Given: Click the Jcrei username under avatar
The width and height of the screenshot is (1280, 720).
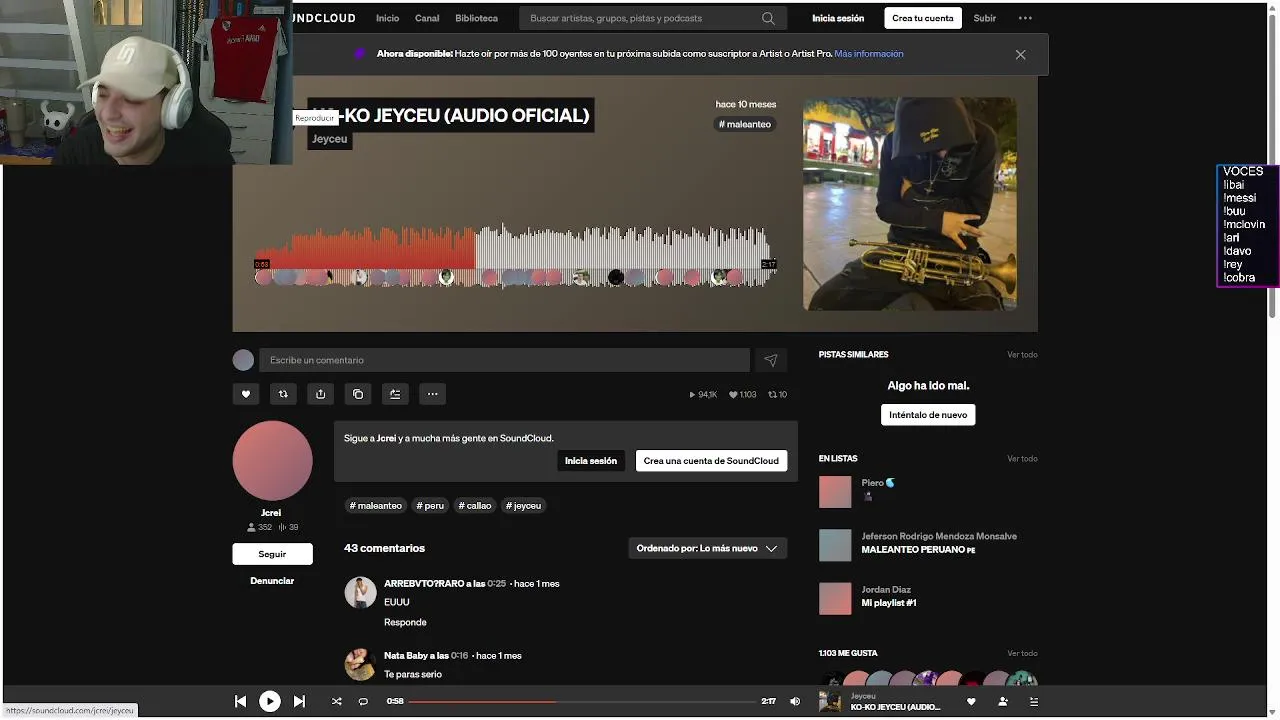Looking at the screenshot, I should pyautogui.click(x=271, y=512).
